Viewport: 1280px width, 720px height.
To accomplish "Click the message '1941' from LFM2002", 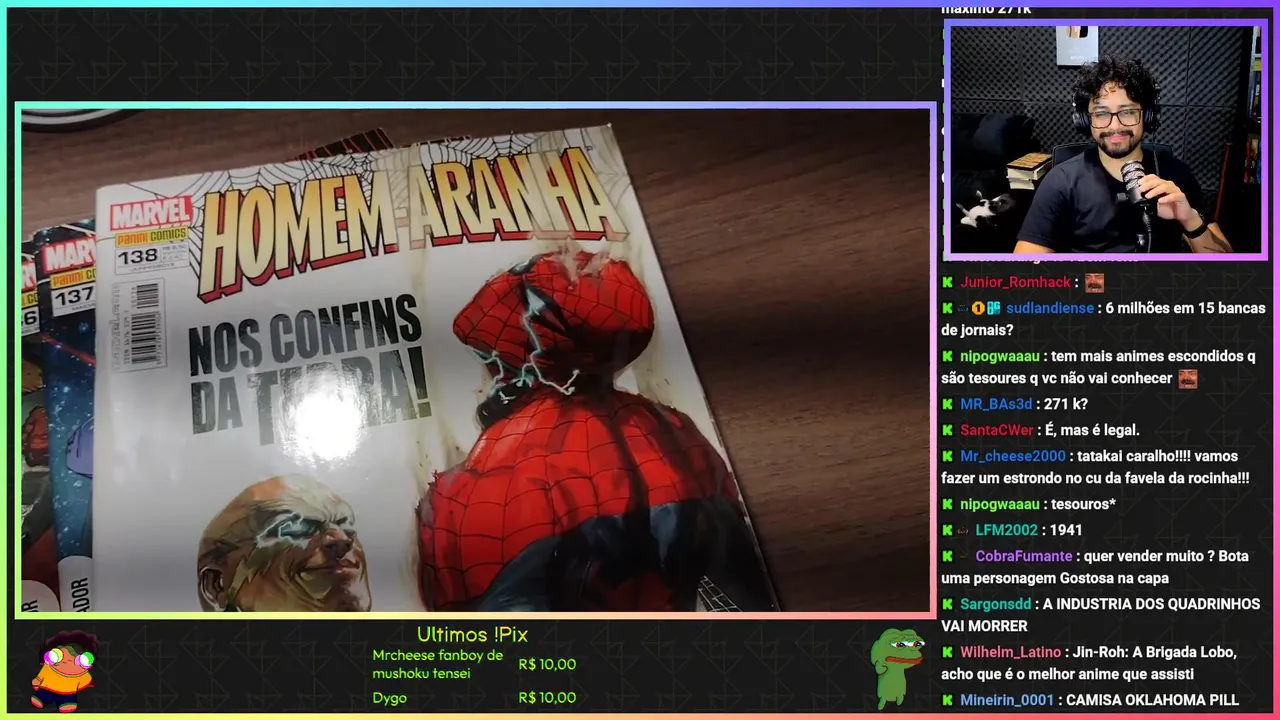I will 1066,530.
